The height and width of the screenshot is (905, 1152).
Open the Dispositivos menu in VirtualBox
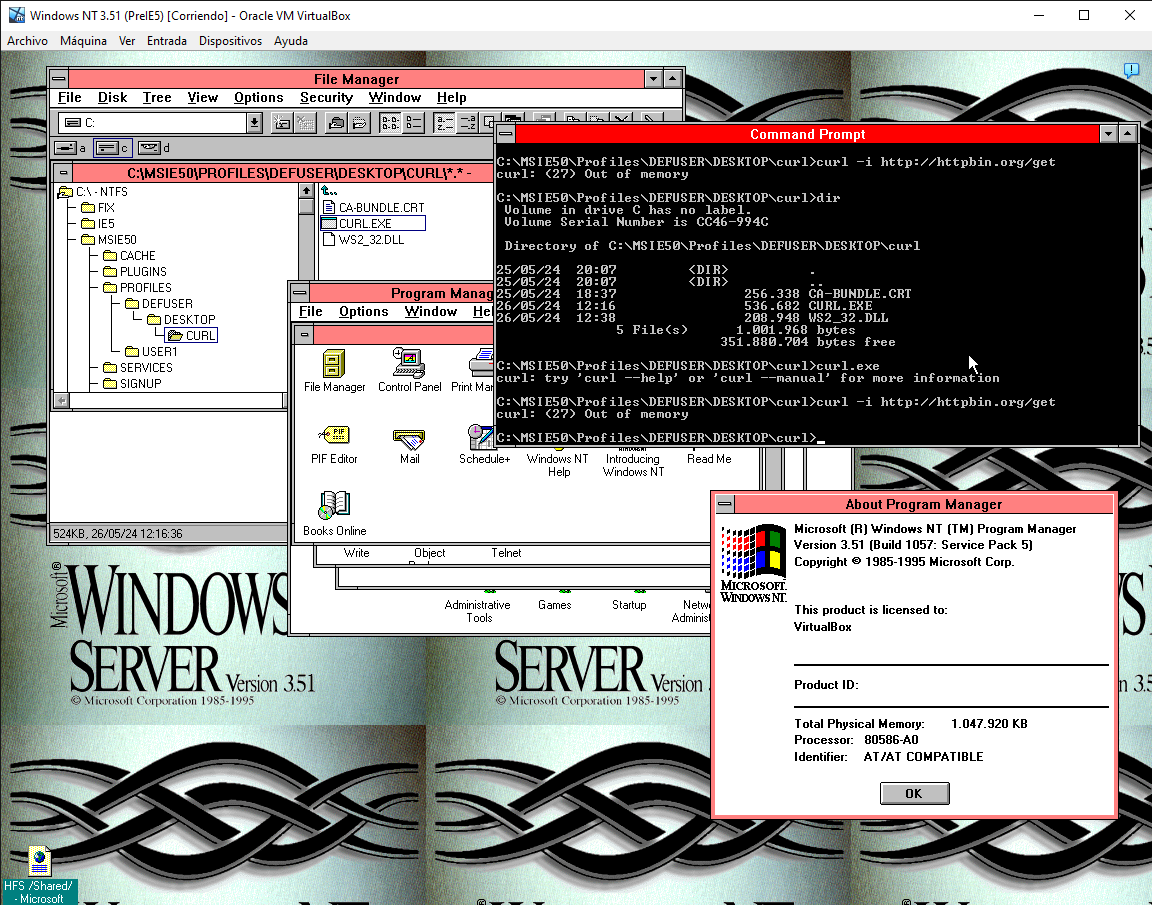(230, 41)
